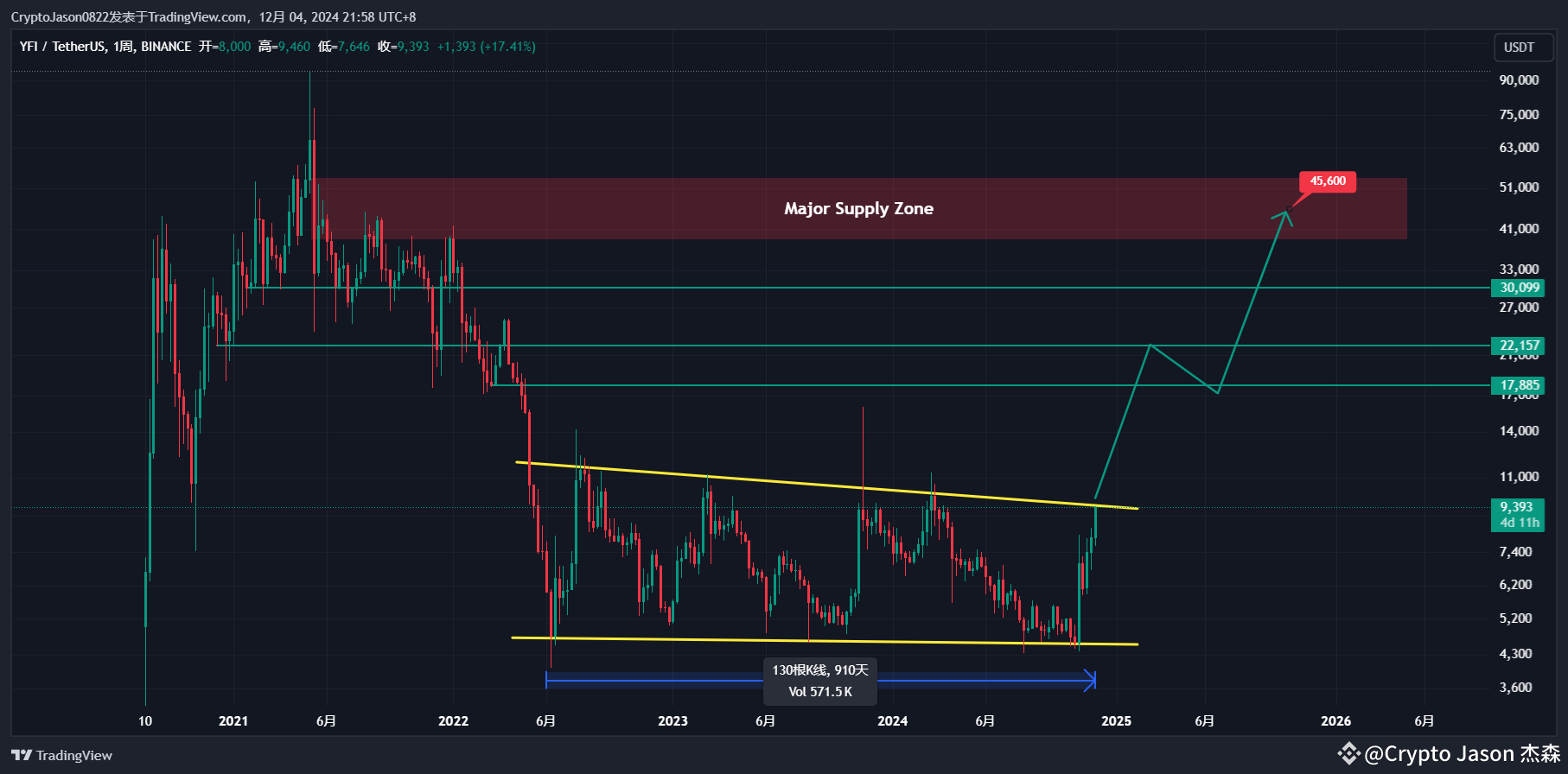Click the current price 9,393 label
1568x774 pixels.
[1518, 507]
